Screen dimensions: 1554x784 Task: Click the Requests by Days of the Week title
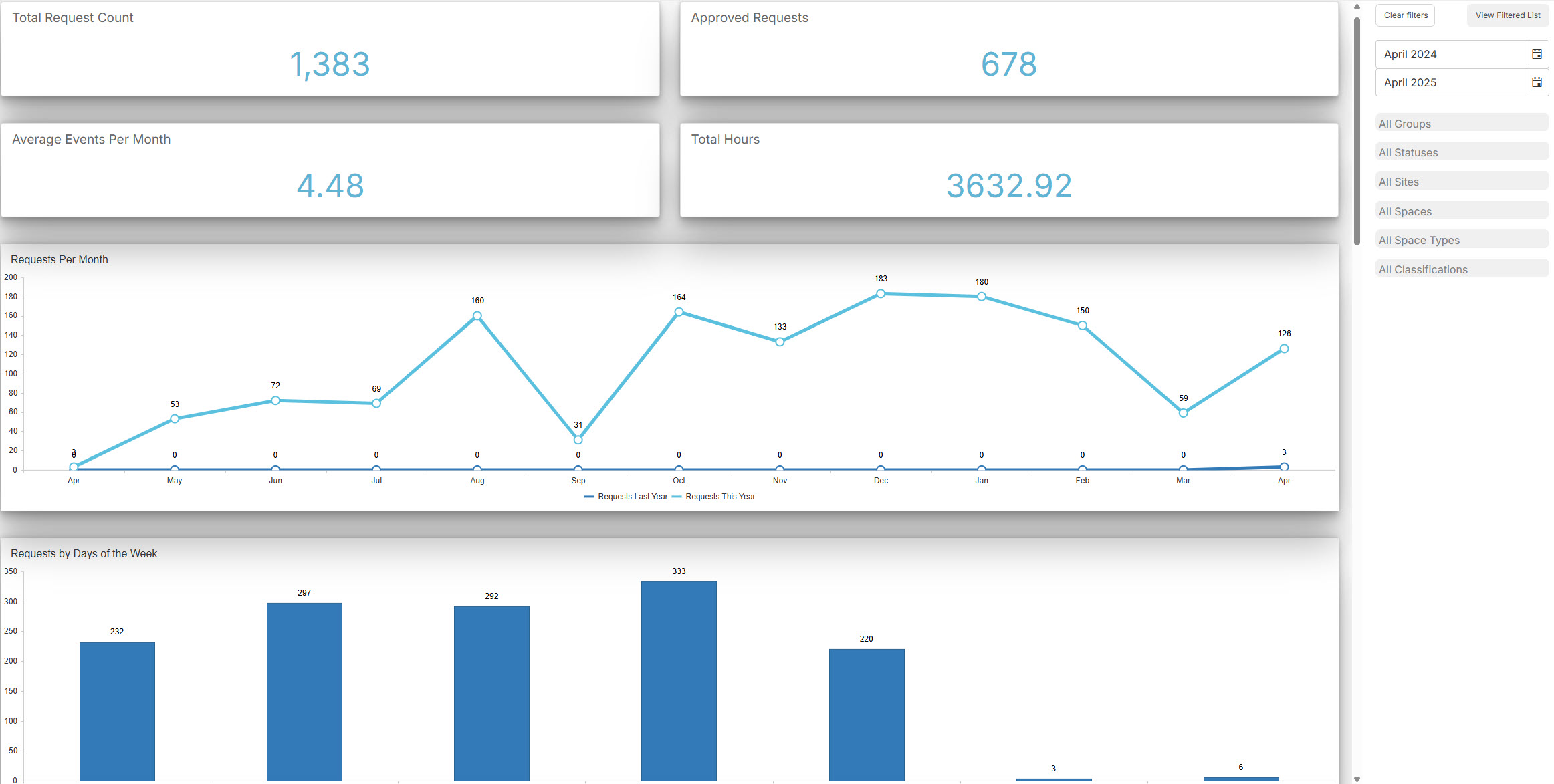(x=84, y=553)
